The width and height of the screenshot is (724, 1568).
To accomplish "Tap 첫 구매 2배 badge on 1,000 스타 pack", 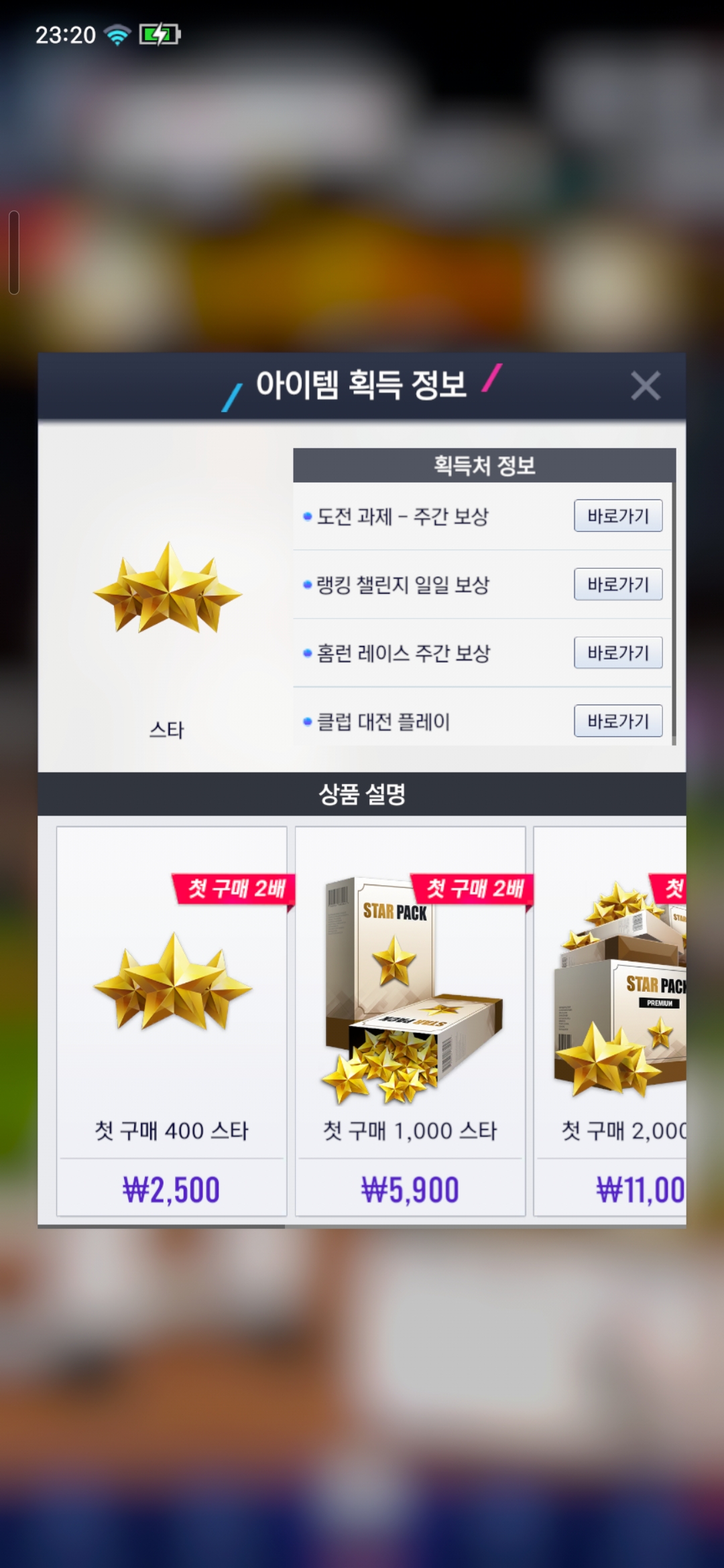I will [x=473, y=889].
